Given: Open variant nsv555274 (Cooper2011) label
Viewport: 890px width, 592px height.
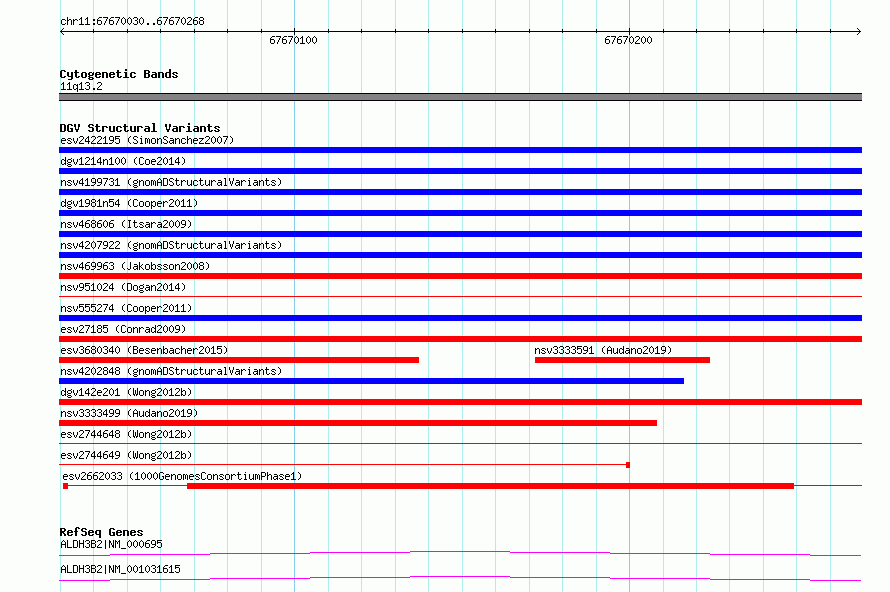Looking at the screenshot, I should point(126,308).
